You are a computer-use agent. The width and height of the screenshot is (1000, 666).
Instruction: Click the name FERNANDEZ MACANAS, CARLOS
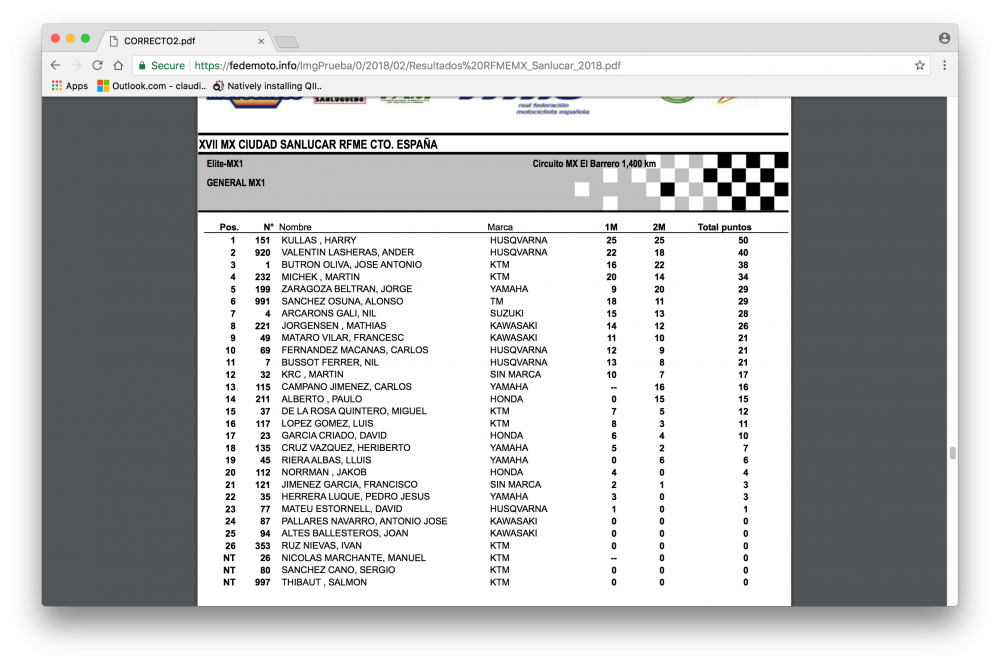355,350
